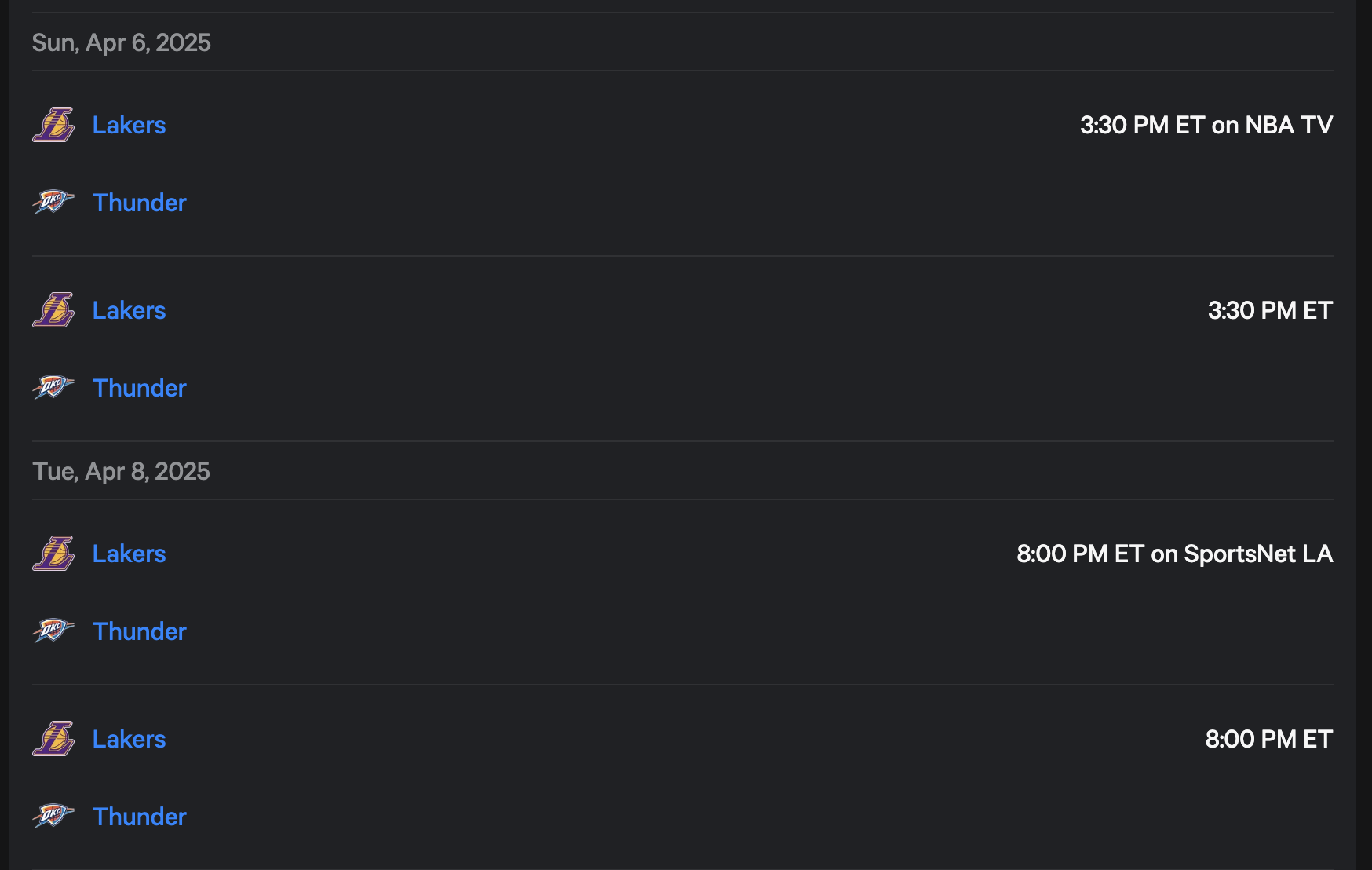Viewport: 1372px width, 870px height.
Task: Click the Sun, Apr 6, 2025 date header
Action: click(122, 42)
